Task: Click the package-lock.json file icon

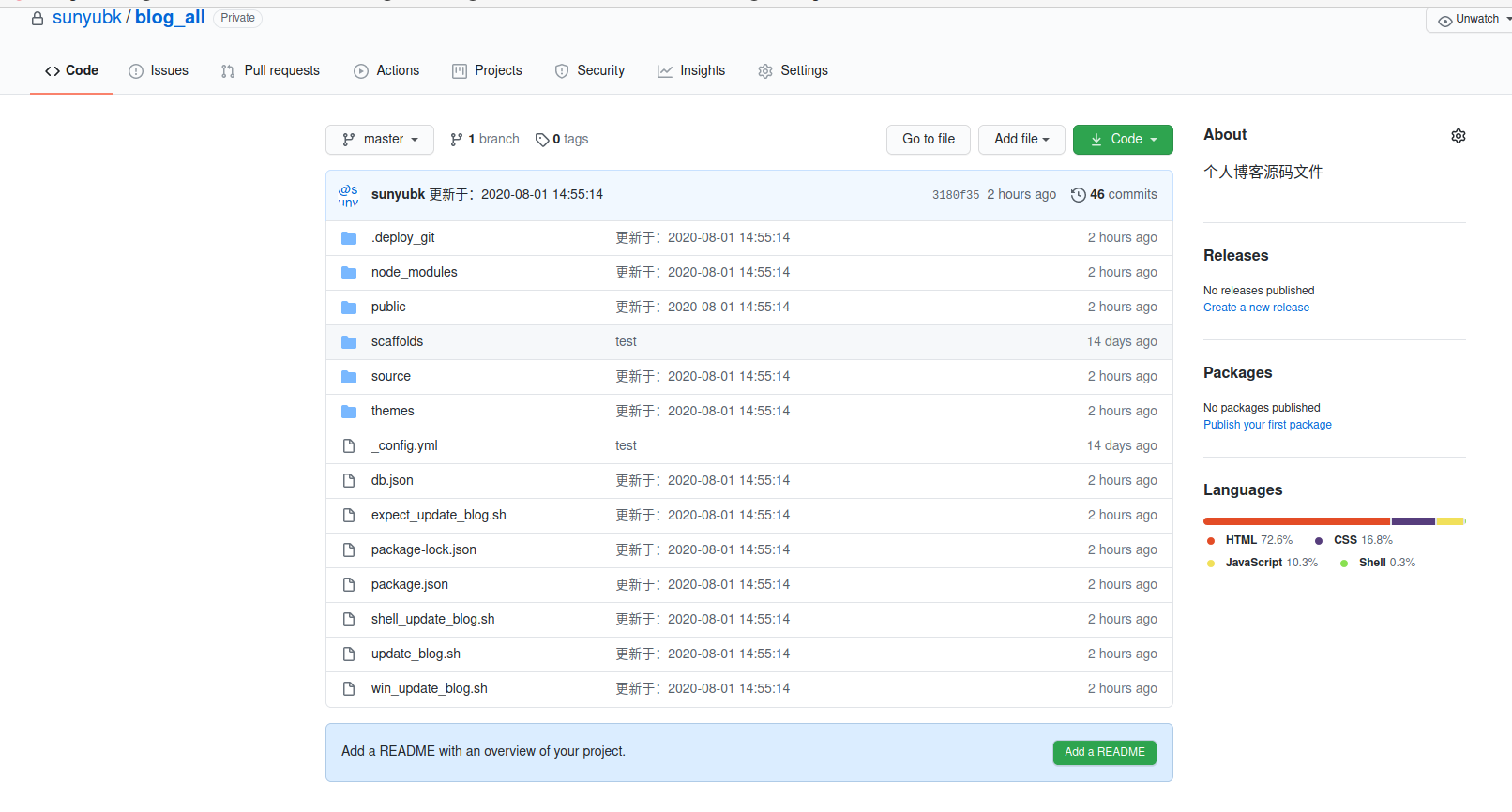Action: click(349, 550)
